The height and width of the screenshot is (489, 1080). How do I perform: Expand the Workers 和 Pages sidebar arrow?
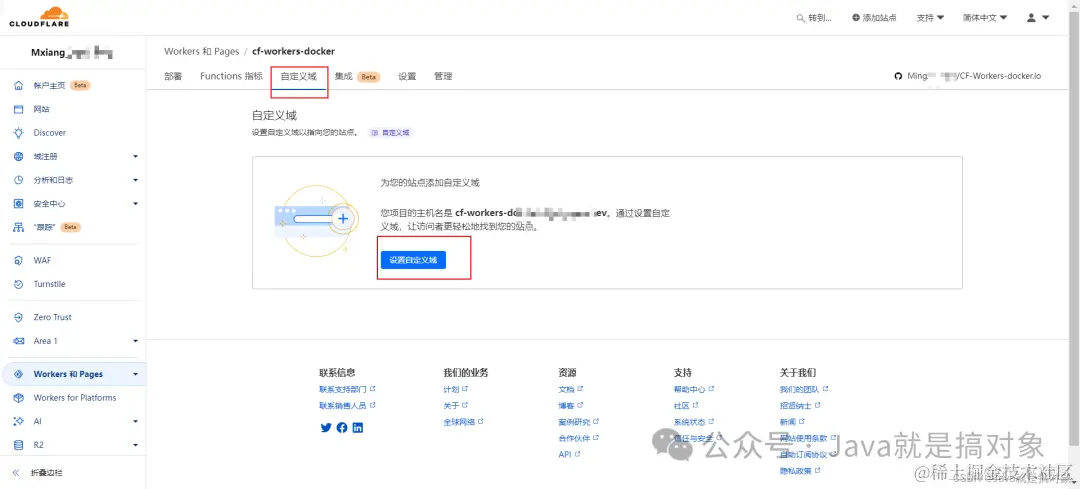(135, 374)
